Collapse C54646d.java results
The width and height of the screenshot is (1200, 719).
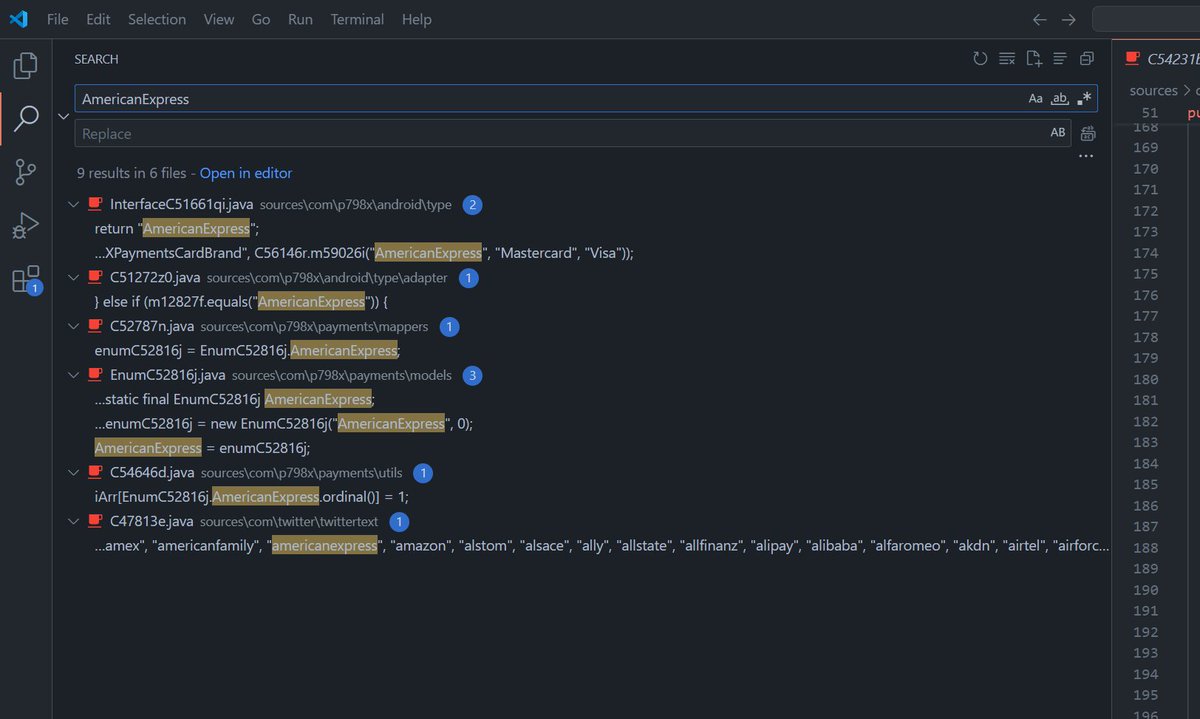pos(73,472)
